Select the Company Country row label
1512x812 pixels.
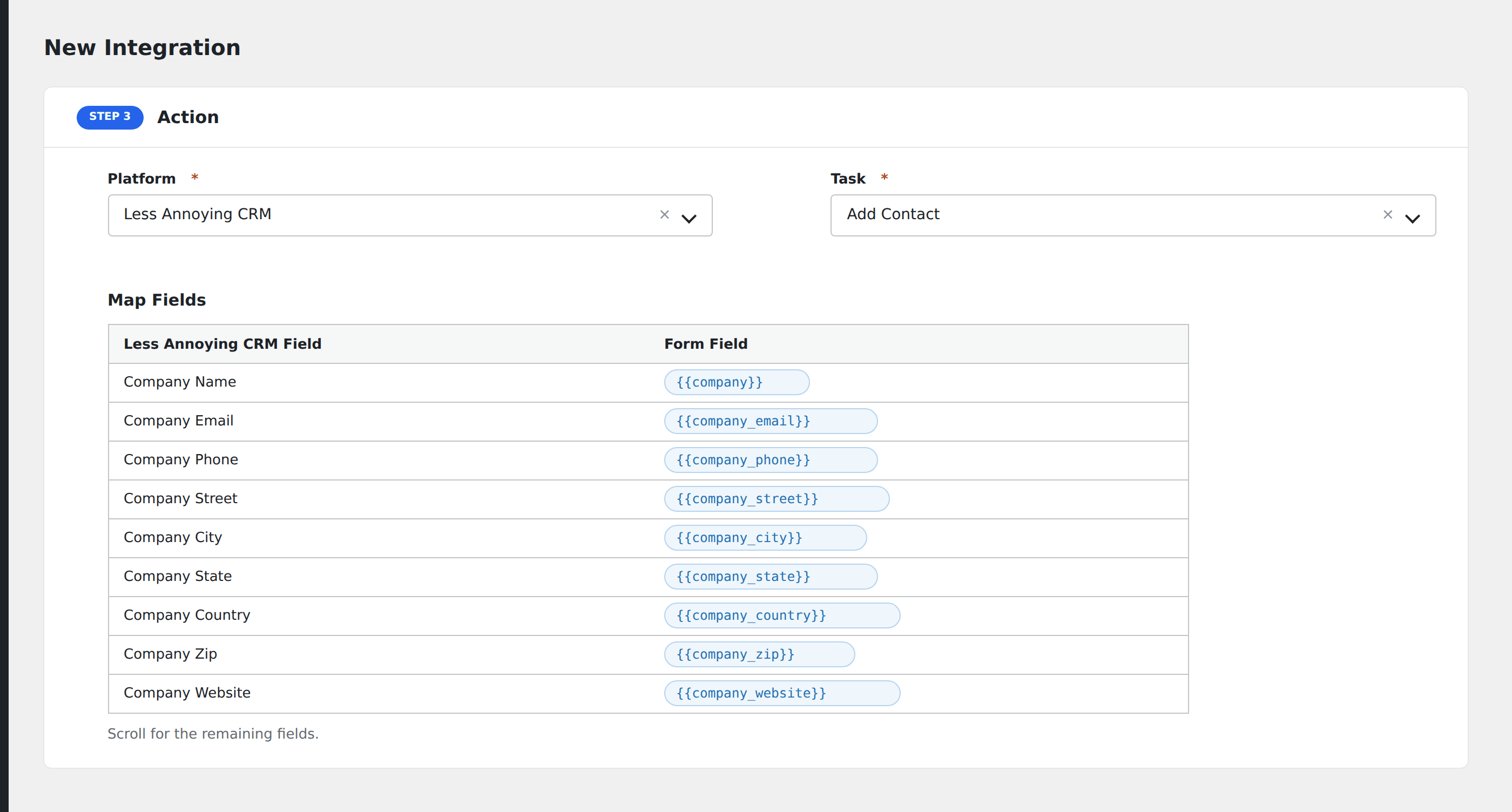187,615
